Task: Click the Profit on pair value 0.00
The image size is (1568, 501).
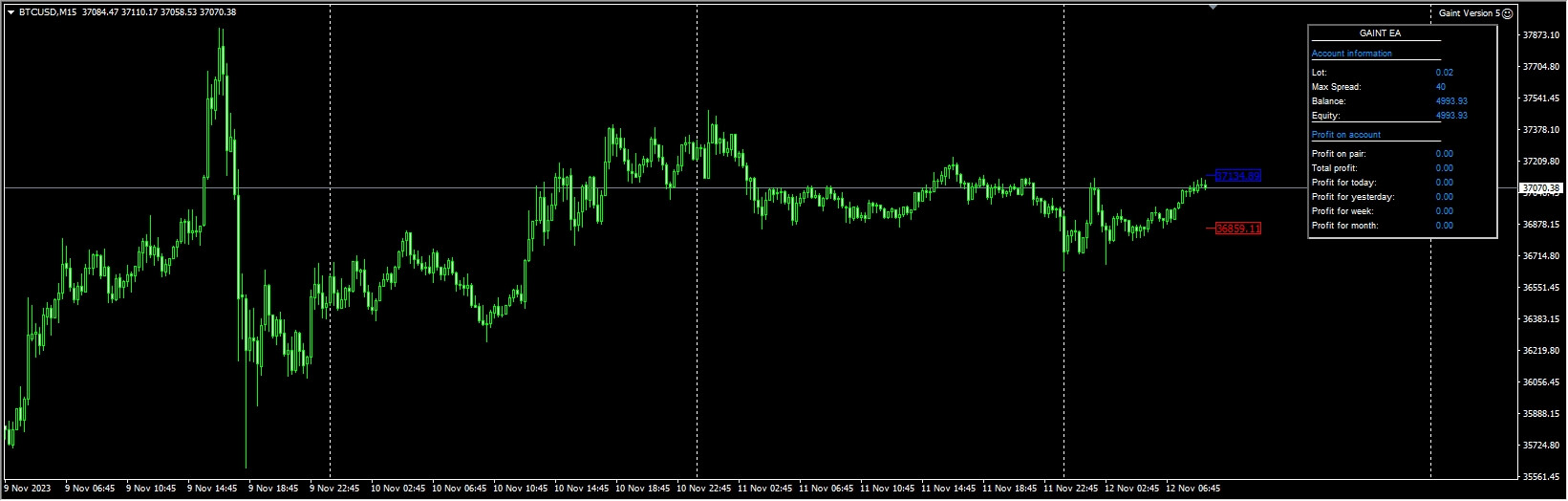Action: coord(1444,154)
